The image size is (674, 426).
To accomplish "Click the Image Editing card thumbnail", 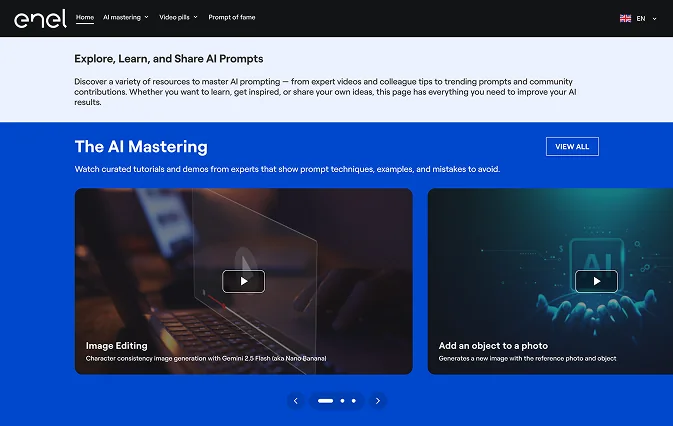I will (243, 281).
